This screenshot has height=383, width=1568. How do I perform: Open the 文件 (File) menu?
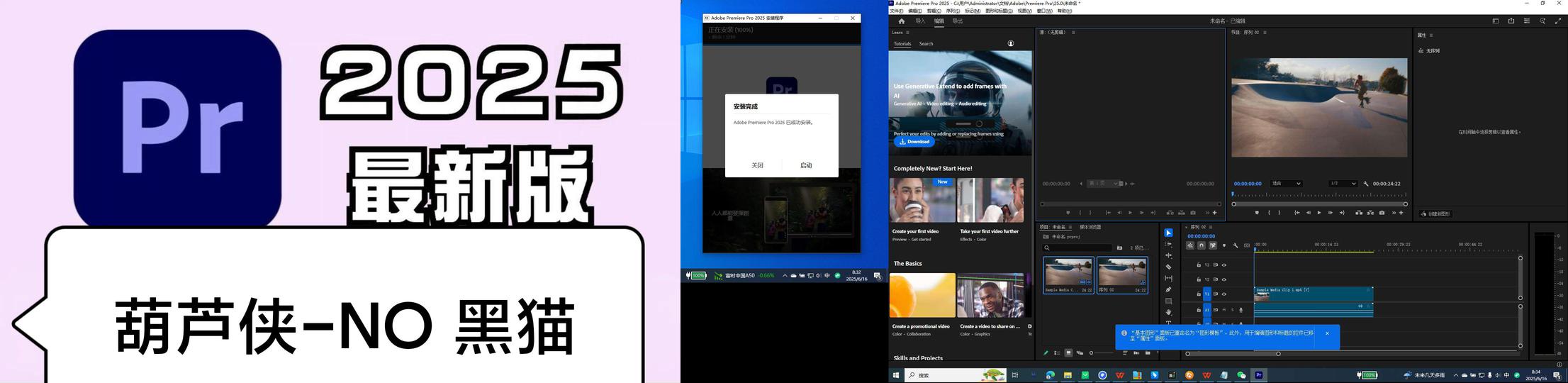click(x=896, y=11)
